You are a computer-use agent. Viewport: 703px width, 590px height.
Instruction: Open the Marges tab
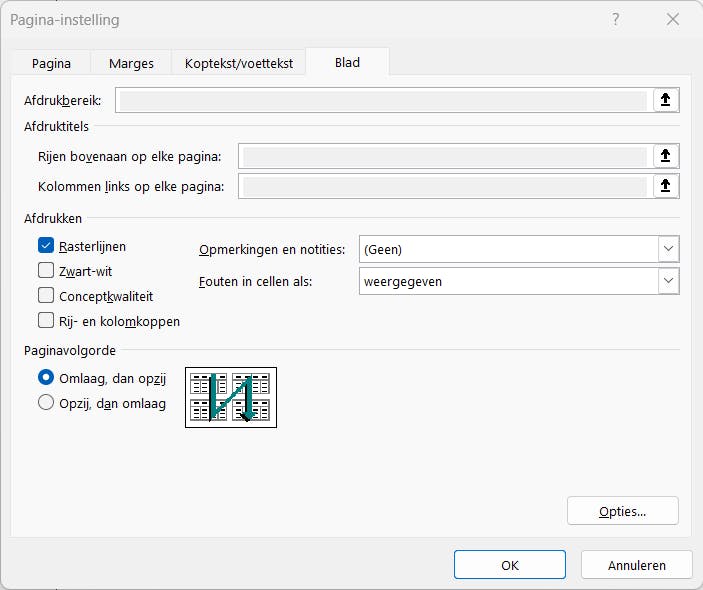[131, 63]
